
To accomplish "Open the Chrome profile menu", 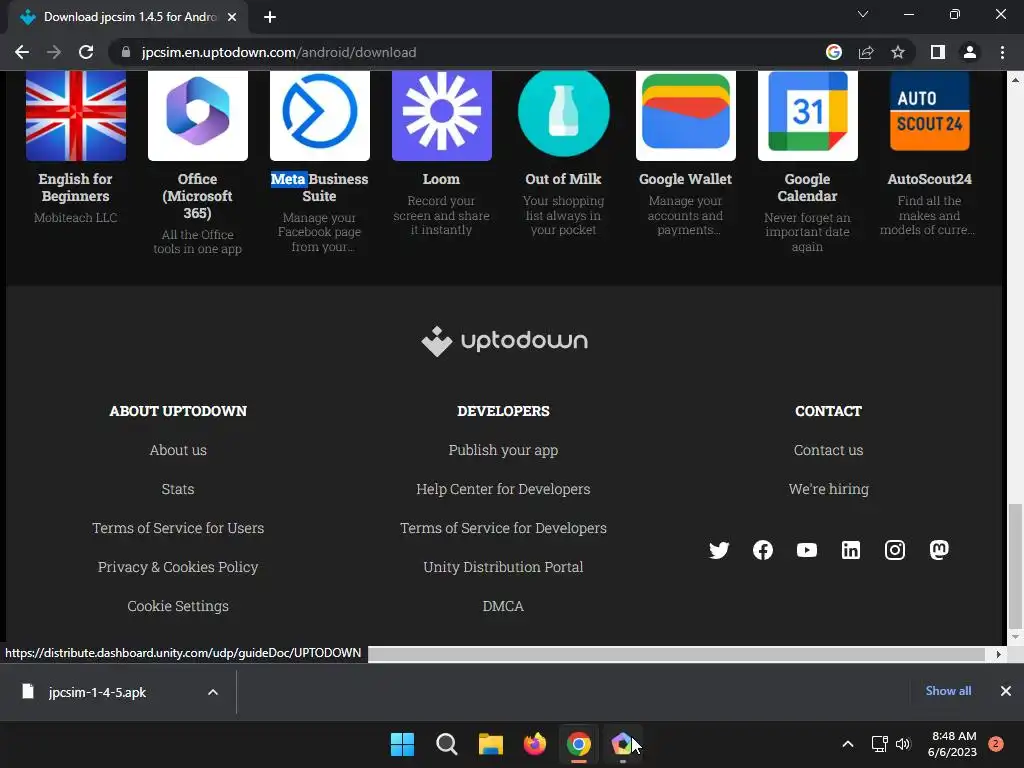I will (x=970, y=52).
